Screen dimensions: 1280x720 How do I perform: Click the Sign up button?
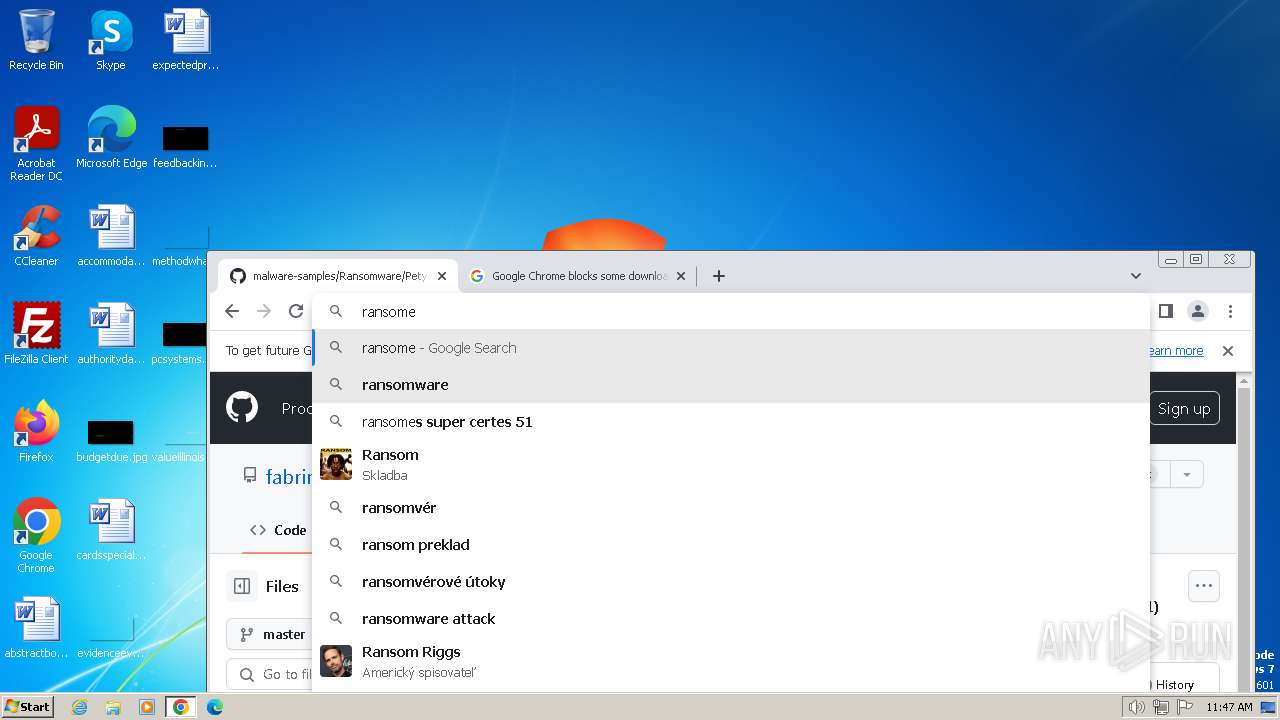point(1184,408)
